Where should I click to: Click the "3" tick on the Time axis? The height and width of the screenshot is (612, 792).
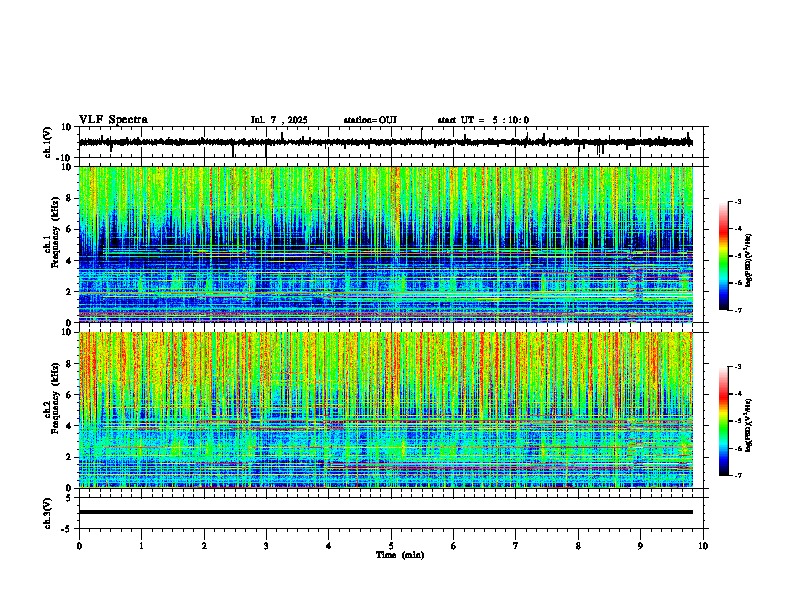click(x=266, y=546)
